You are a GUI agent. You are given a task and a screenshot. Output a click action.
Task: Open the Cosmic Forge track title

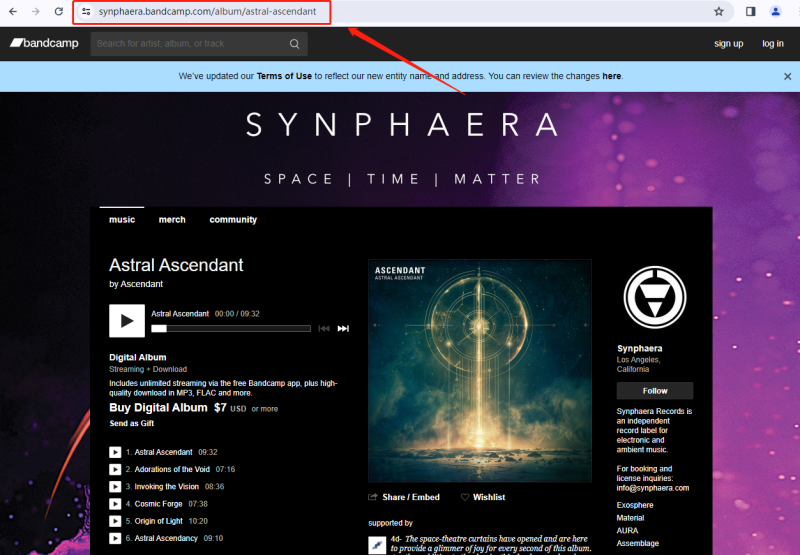pos(158,504)
